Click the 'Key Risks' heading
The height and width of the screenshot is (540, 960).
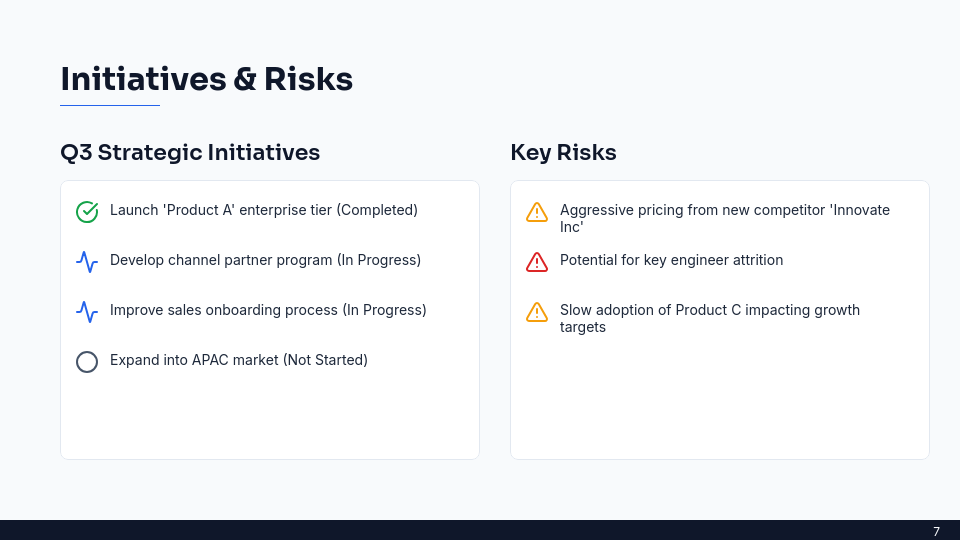563,153
